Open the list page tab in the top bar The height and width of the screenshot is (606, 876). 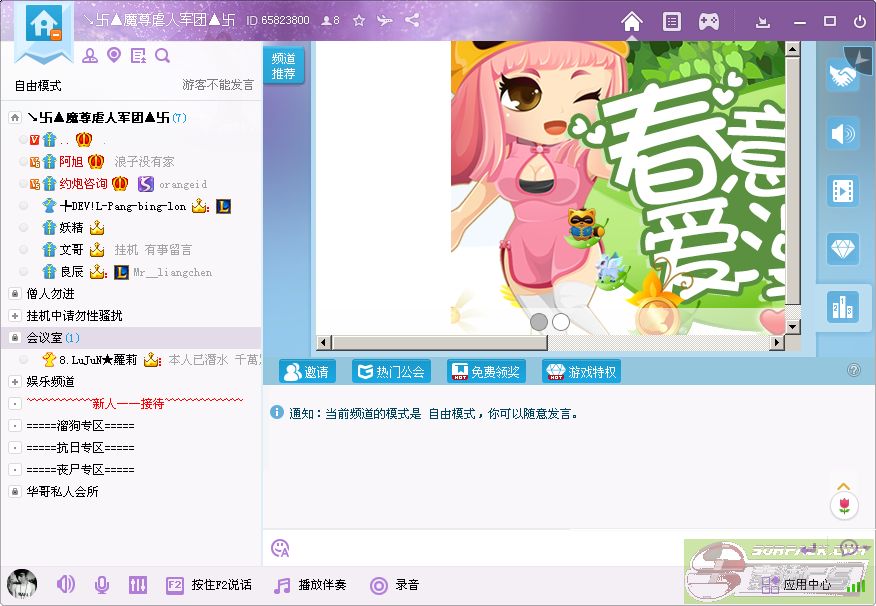(x=672, y=22)
